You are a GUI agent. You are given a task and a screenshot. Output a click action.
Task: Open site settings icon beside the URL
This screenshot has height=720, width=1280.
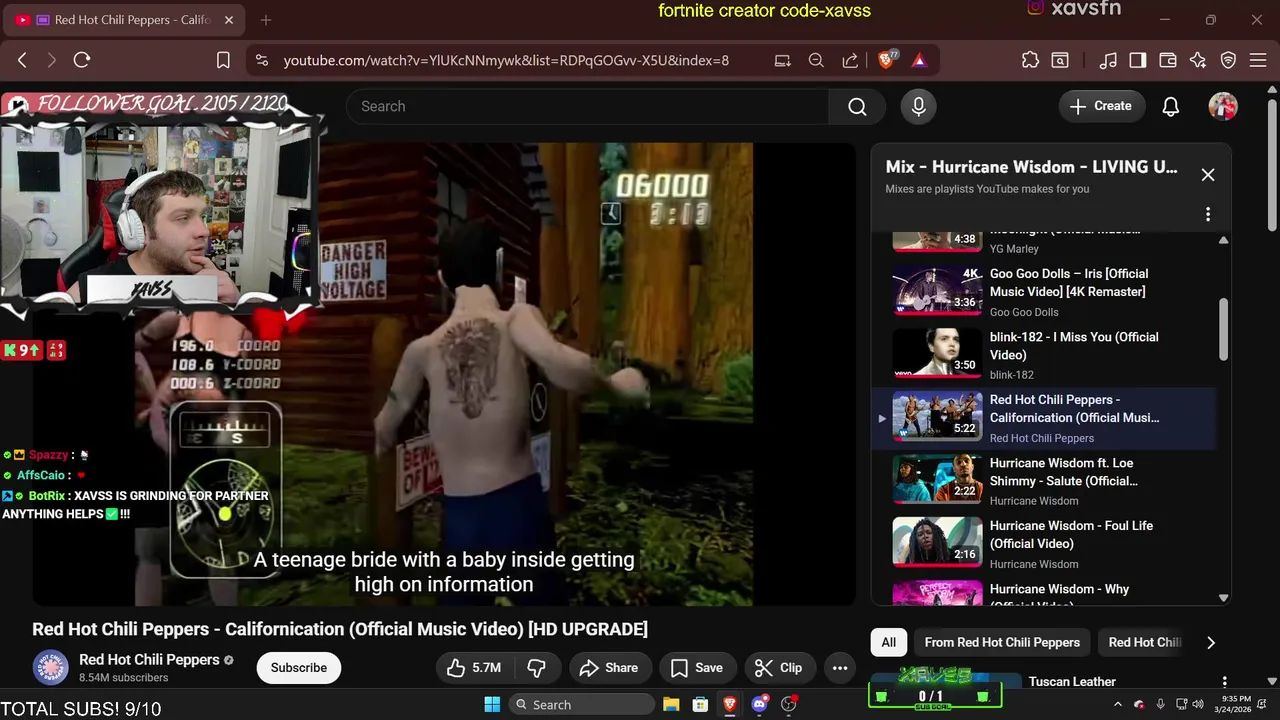tap(262, 60)
